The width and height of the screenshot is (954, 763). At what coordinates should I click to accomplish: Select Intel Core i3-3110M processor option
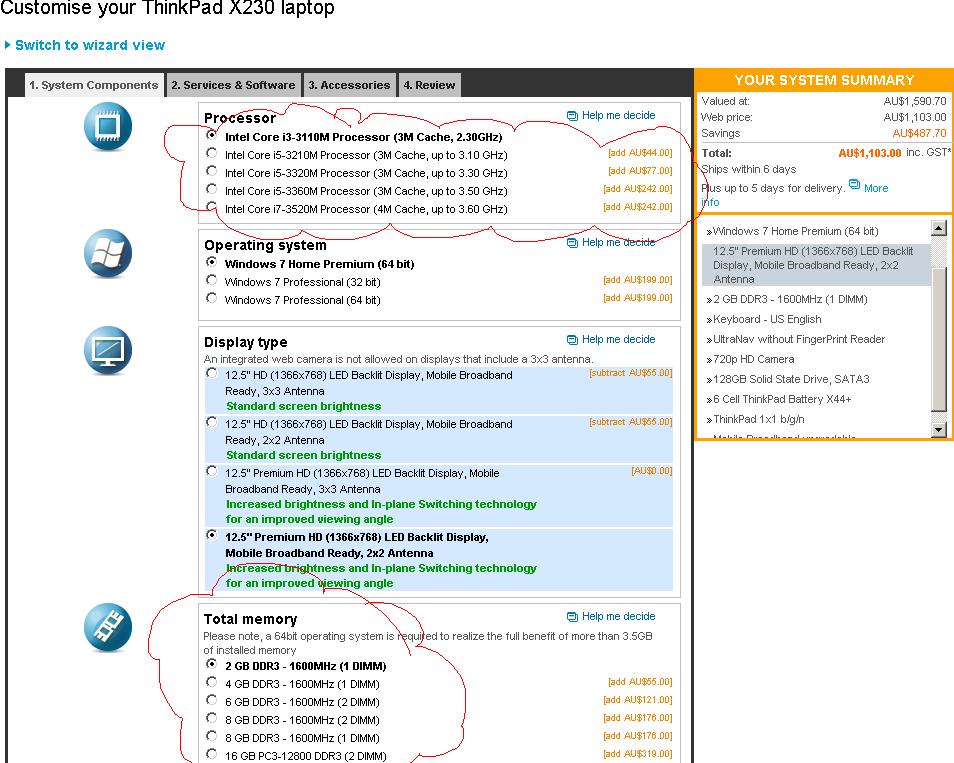click(x=211, y=134)
